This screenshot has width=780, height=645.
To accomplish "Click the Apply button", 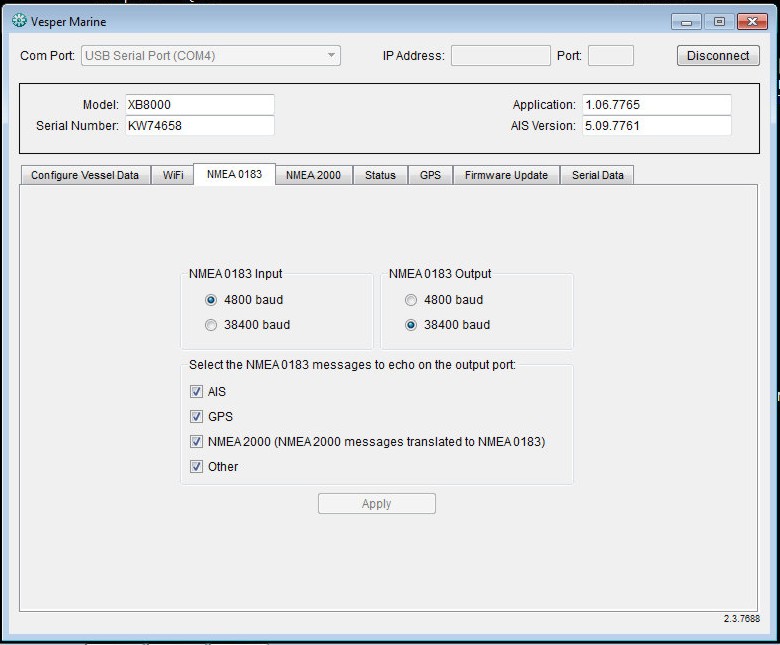I will coord(377,504).
